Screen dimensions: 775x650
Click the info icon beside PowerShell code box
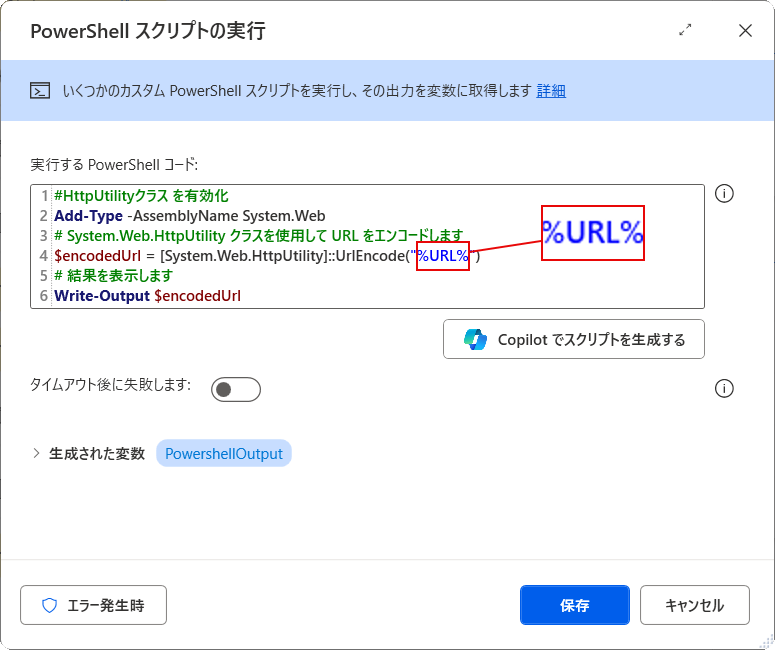pyautogui.click(x=724, y=194)
